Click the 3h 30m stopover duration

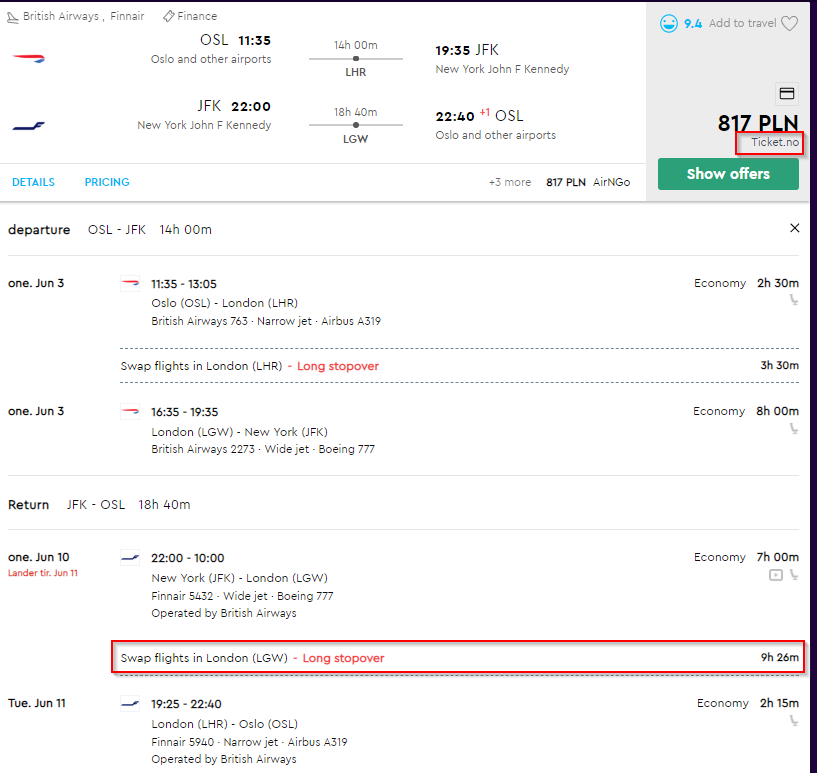click(x=779, y=365)
